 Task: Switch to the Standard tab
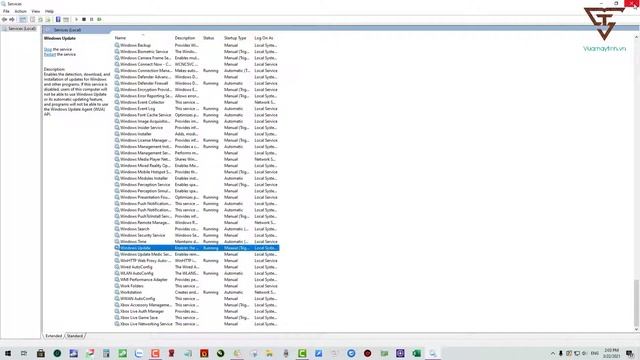(x=75, y=336)
